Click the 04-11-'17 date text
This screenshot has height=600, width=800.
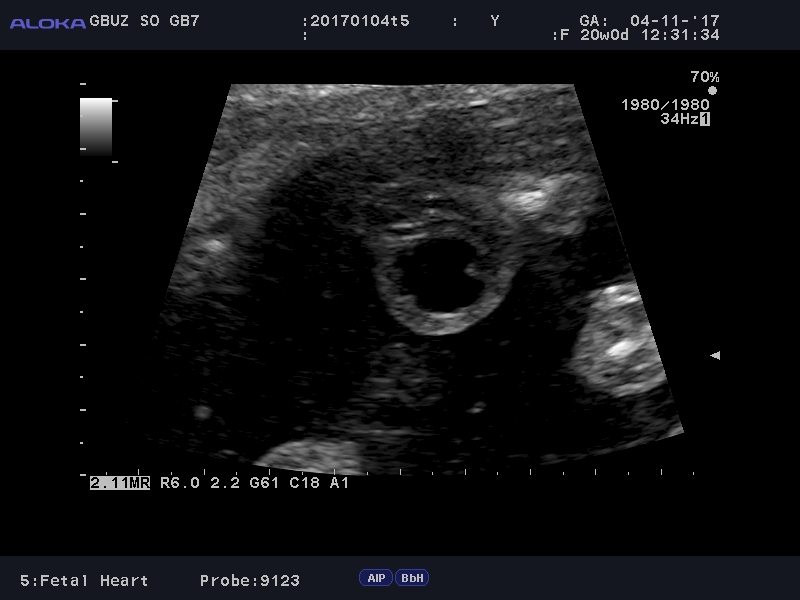(674, 21)
